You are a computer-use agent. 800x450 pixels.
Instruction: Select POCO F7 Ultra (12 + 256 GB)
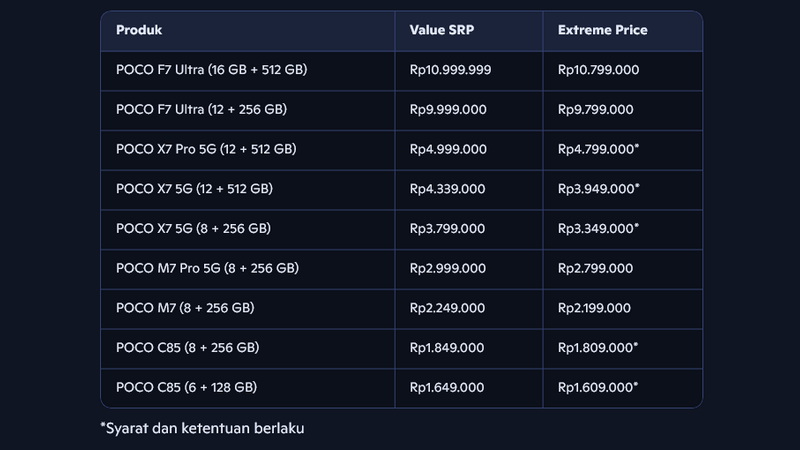[194, 109]
